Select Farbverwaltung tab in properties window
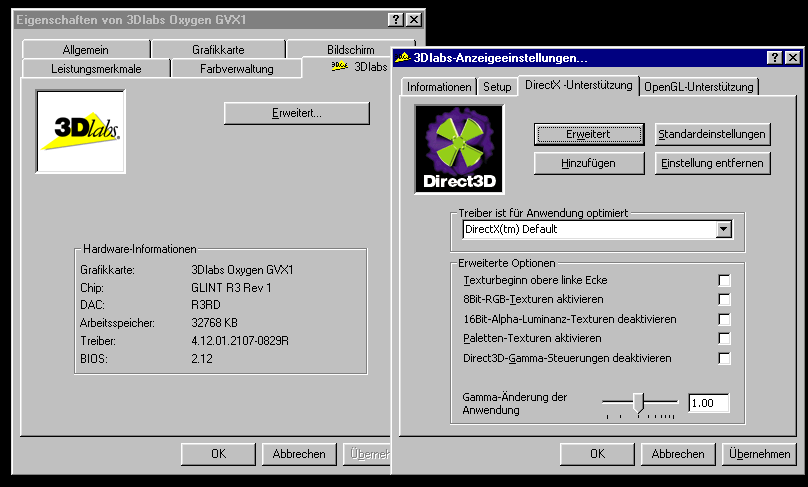The image size is (808, 487). point(237,69)
